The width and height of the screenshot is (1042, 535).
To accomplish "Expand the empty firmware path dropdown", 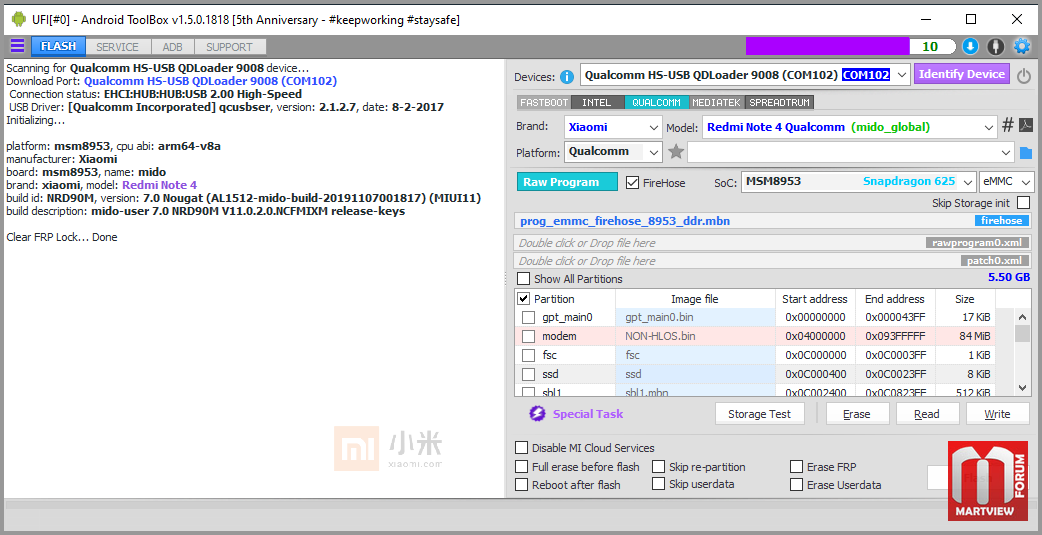I will pos(1006,152).
